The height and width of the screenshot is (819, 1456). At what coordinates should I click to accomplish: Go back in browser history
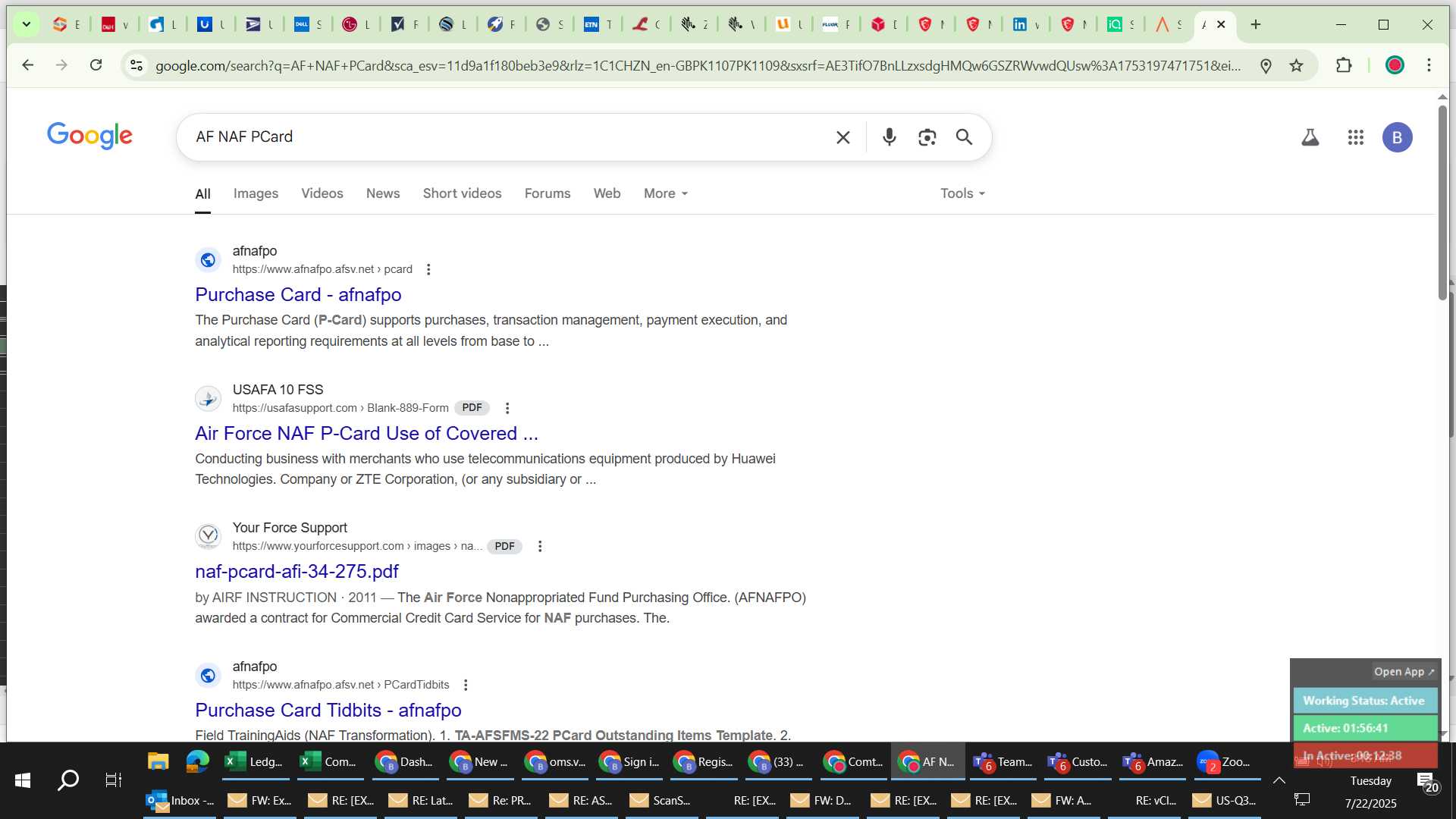pos(28,65)
